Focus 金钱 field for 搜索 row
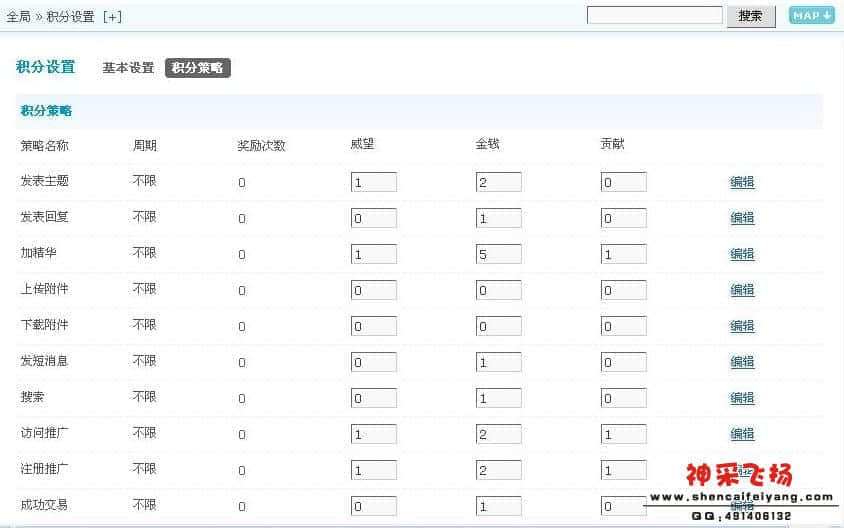Image resolution: width=844 pixels, height=528 pixels. coord(498,398)
